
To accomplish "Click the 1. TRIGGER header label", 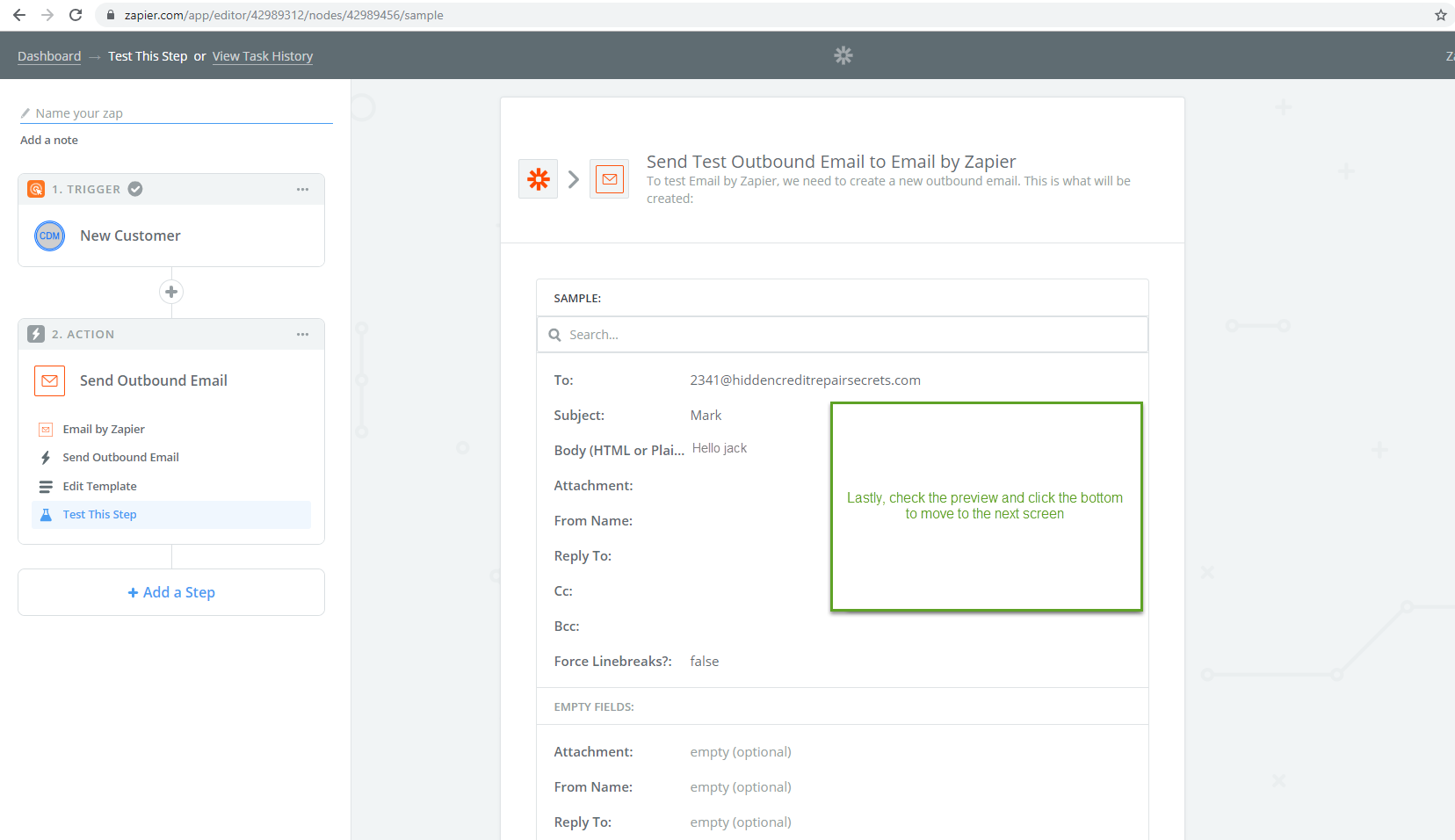I will coord(86,189).
